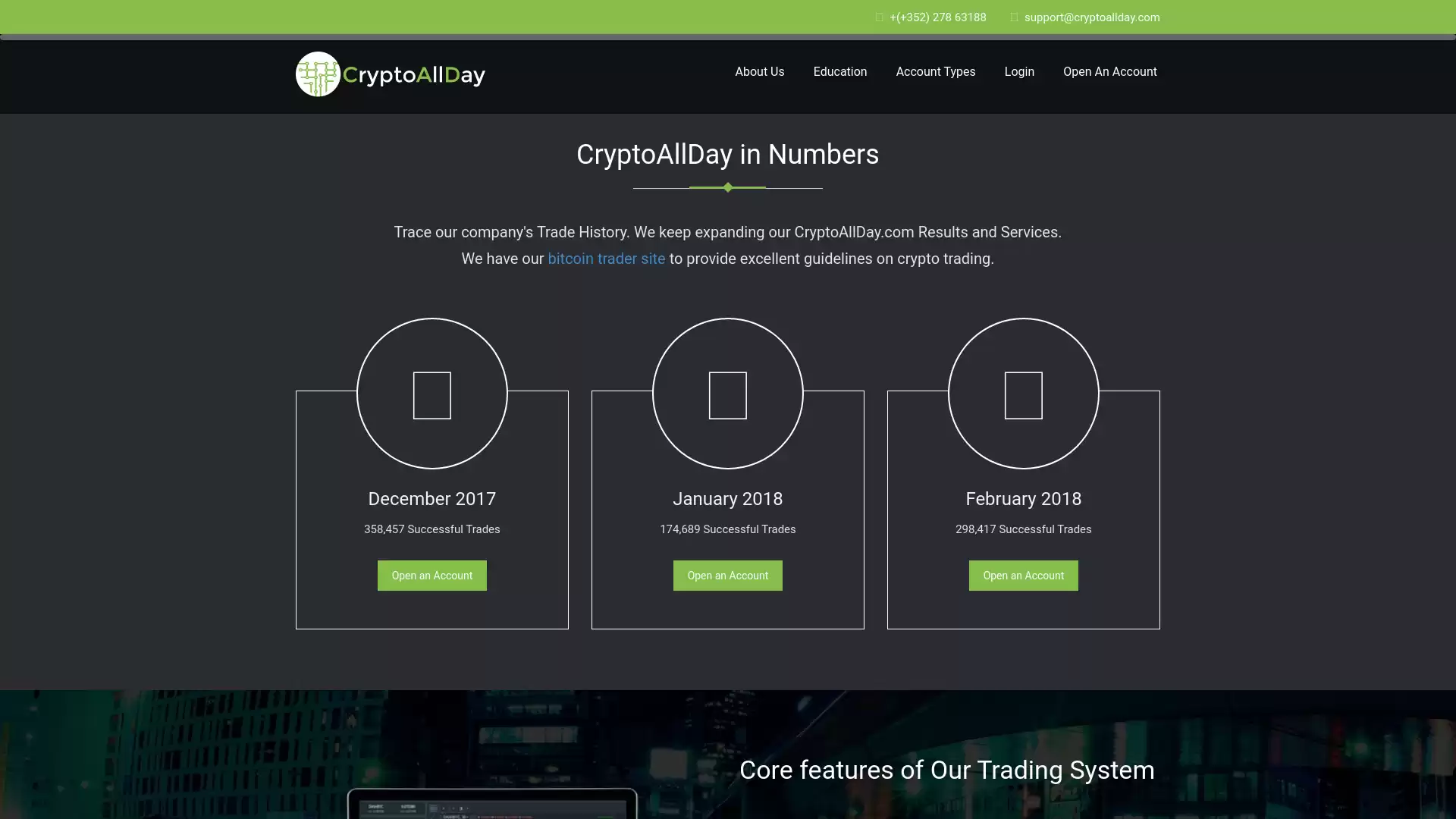Image resolution: width=1456 pixels, height=819 pixels.
Task: Click Open An Account in navigation bar
Action: 1110,72
